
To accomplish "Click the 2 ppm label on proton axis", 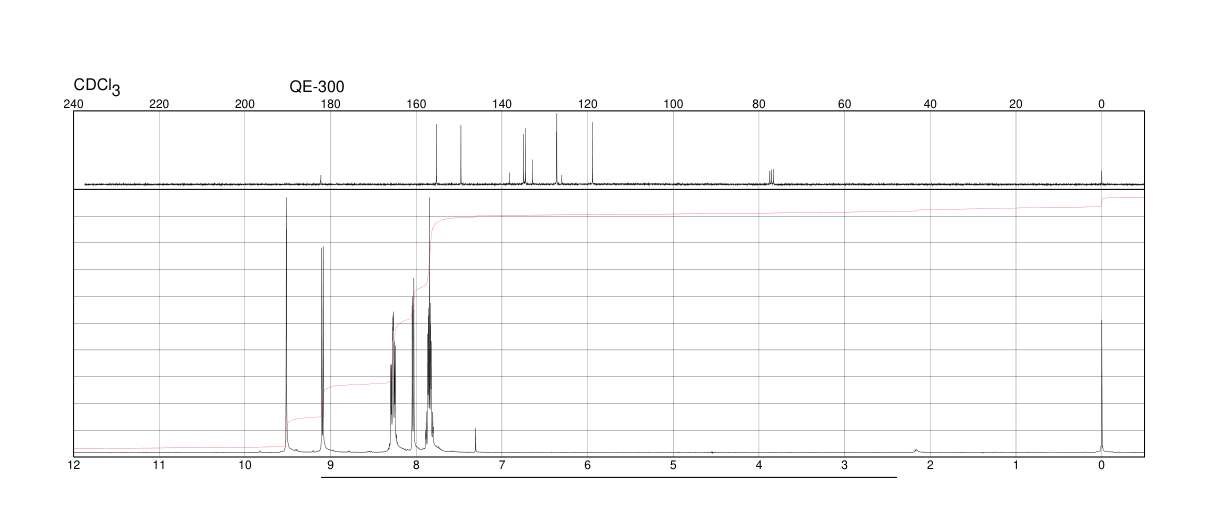I will [x=930, y=465].
